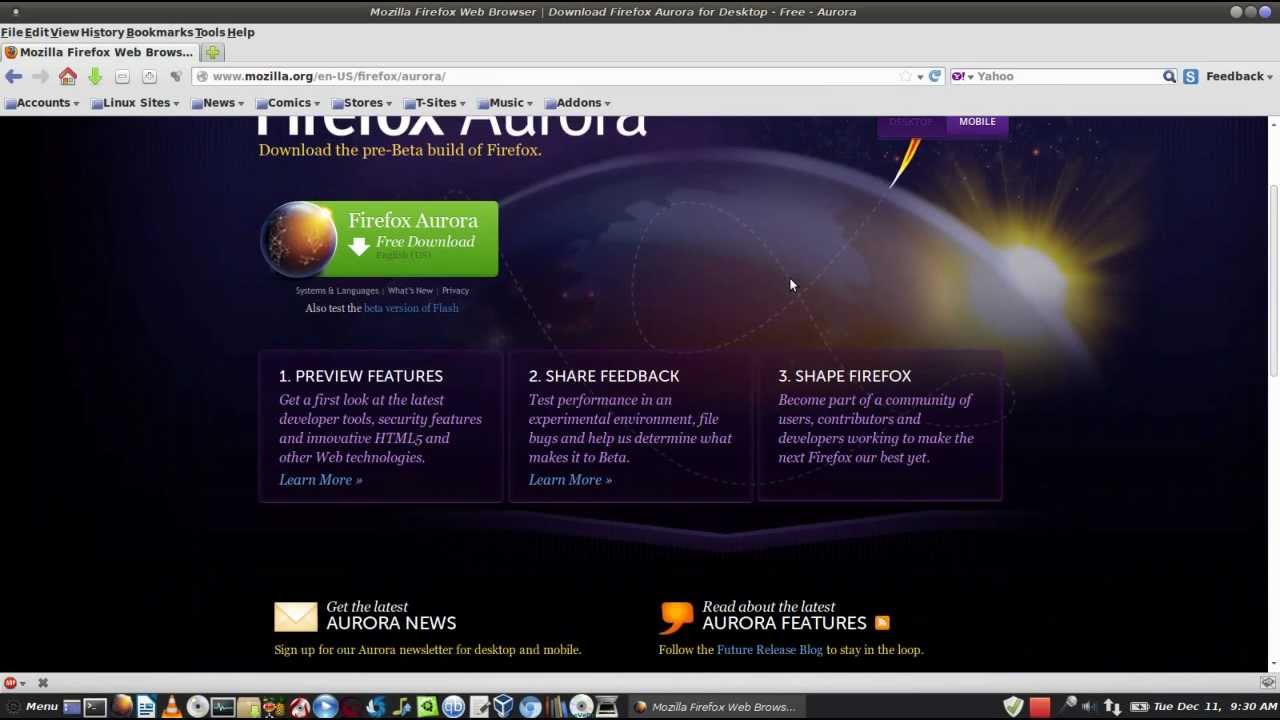The width and height of the screenshot is (1280, 720).
Task: Follow the beta version of Flash link
Action: coord(411,308)
